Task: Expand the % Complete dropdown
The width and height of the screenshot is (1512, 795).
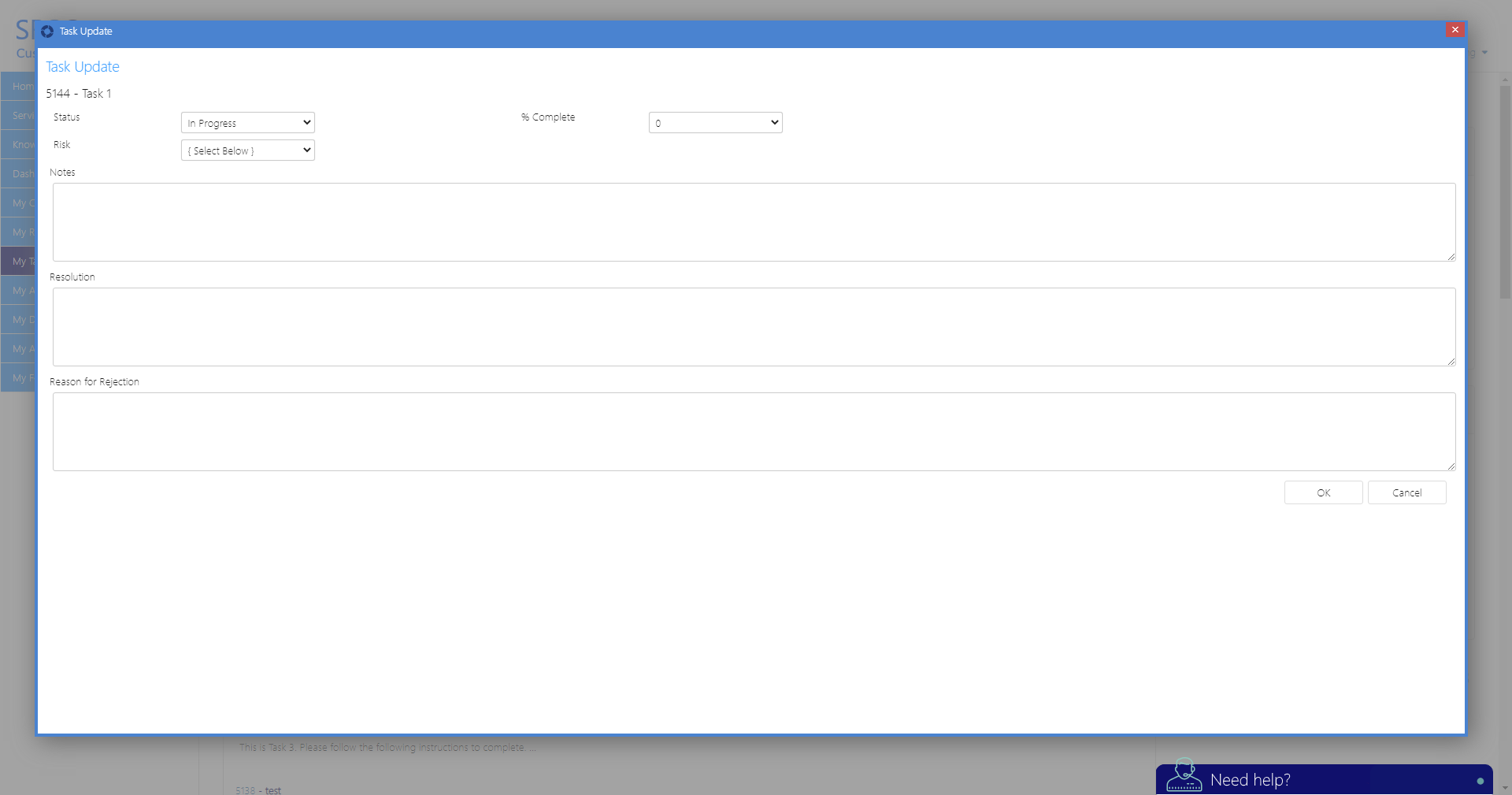Action: pos(715,123)
